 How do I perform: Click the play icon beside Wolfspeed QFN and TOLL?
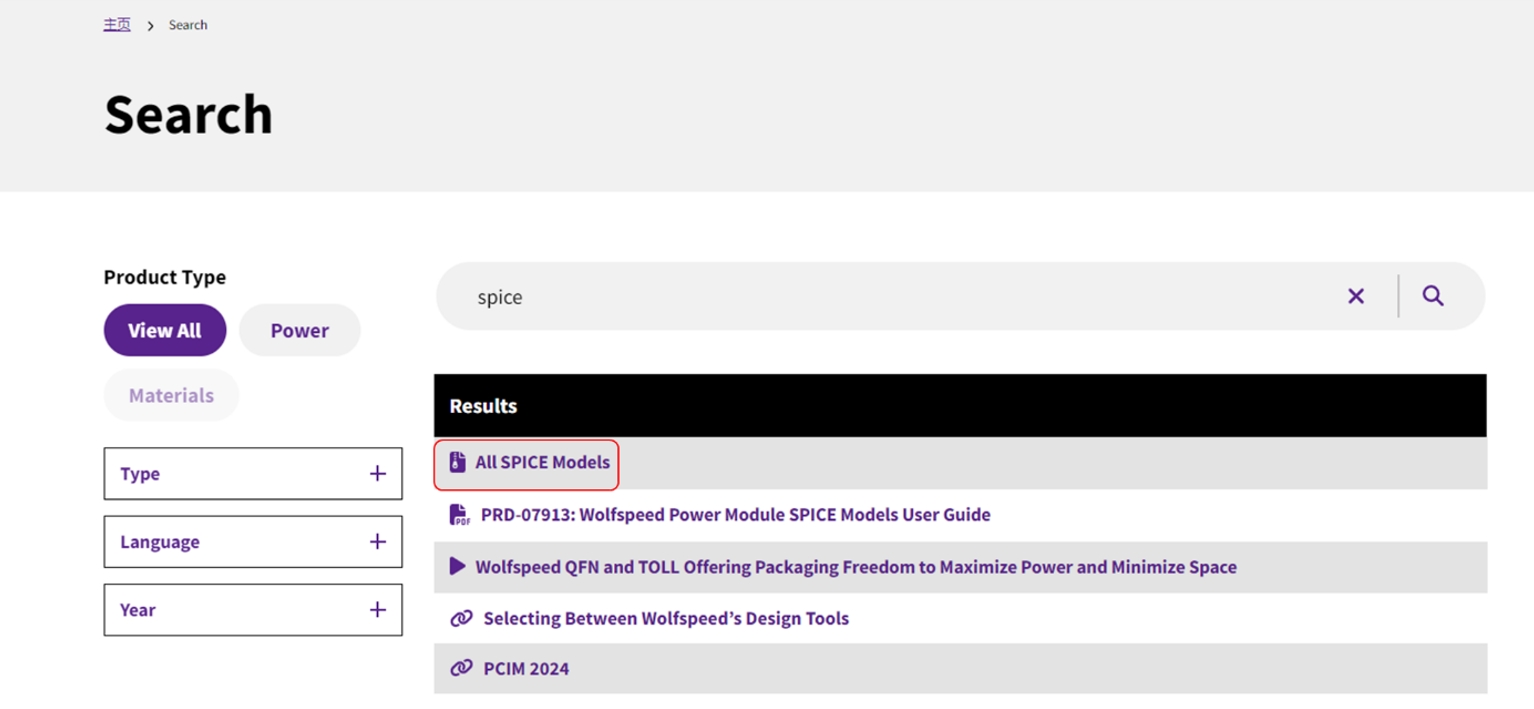(457, 566)
